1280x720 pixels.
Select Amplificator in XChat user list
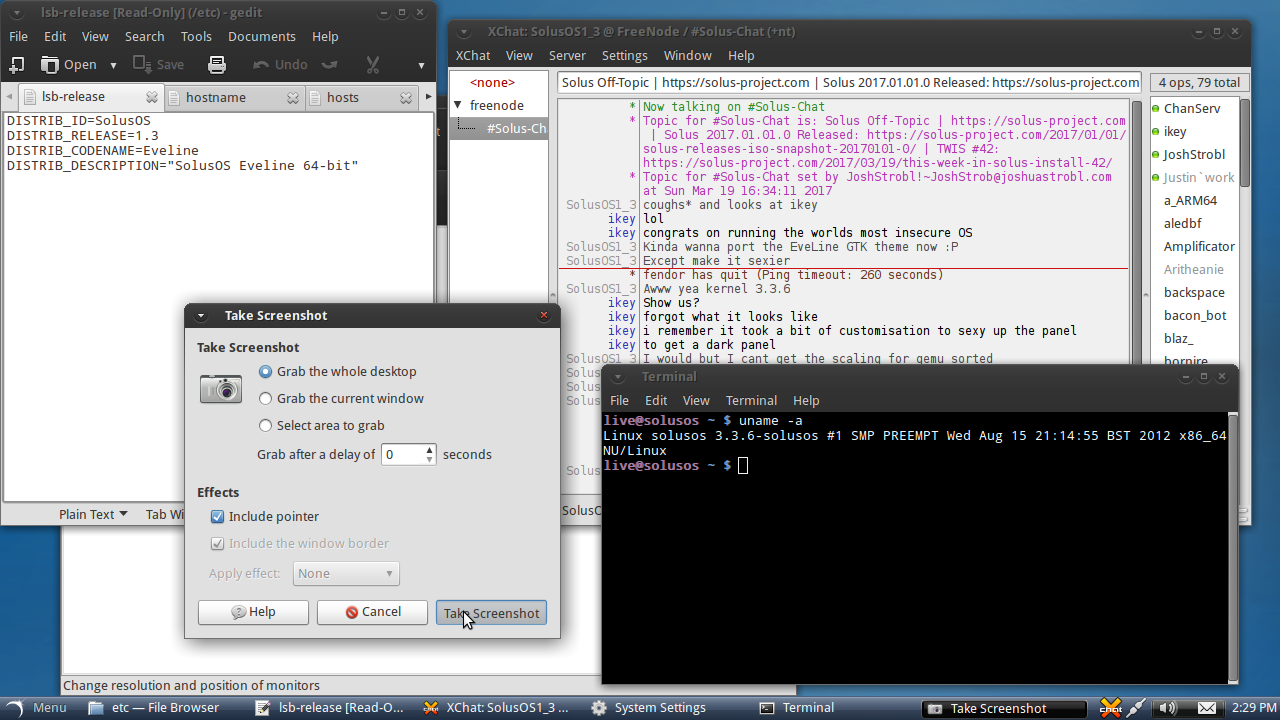(x=1199, y=246)
